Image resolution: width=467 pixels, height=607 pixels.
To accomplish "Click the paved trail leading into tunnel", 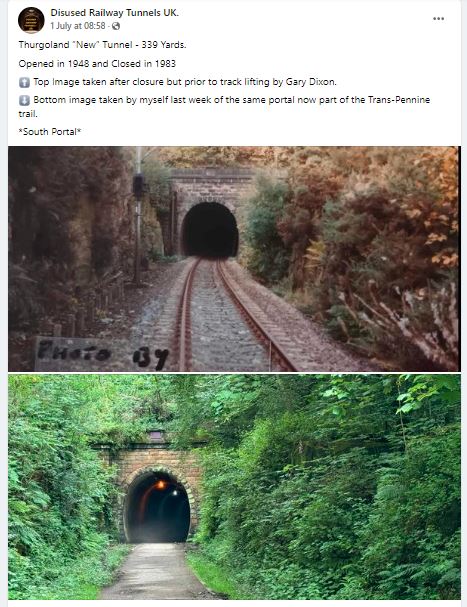I will [156, 571].
